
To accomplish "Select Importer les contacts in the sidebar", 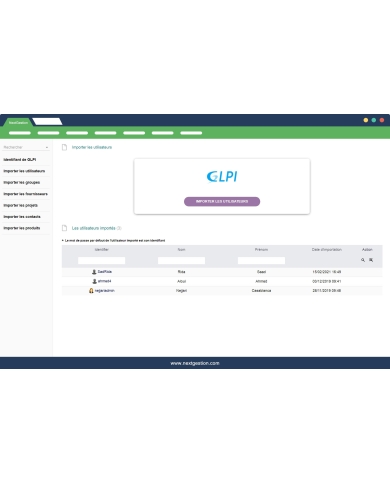I will pyautogui.click(x=22, y=217).
